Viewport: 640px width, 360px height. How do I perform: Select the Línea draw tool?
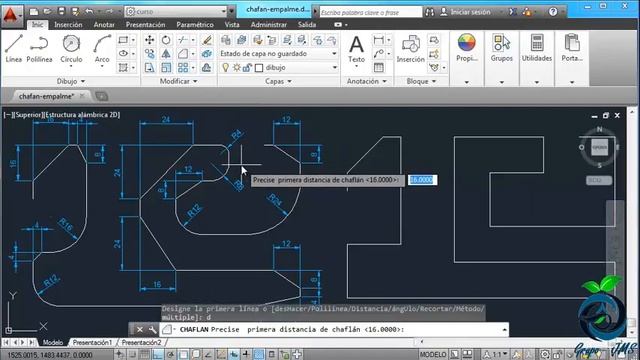[x=13, y=48]
